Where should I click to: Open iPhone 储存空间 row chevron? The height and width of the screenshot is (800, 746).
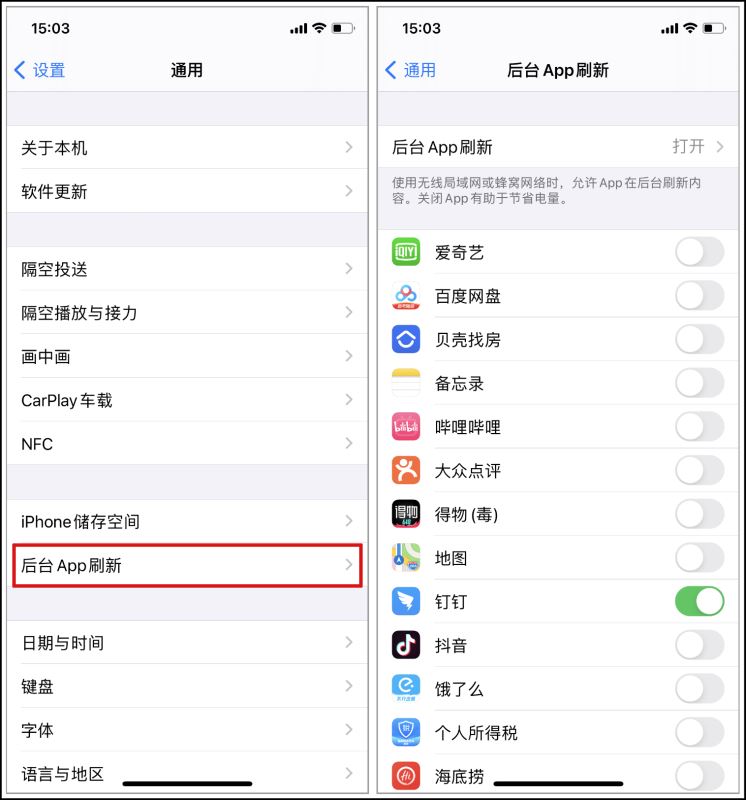(x=349, y=521)
